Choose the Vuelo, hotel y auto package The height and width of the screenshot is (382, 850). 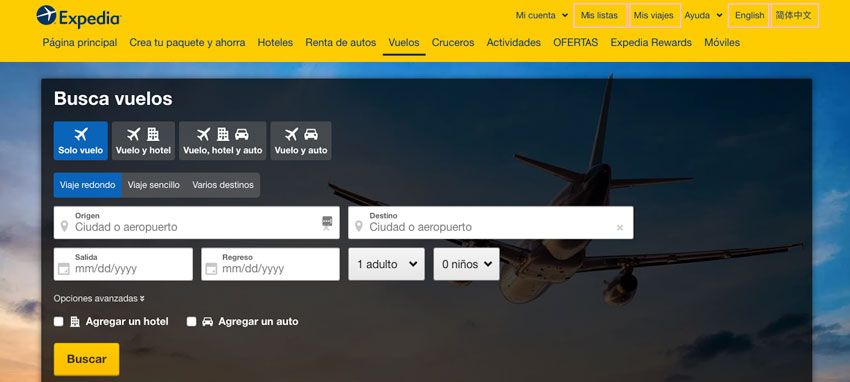pos(223,141)
